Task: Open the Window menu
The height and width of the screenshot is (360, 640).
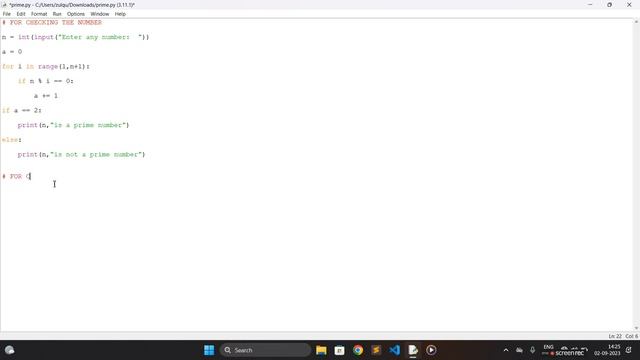Action: pyautogui.click(x=100, y=14)
